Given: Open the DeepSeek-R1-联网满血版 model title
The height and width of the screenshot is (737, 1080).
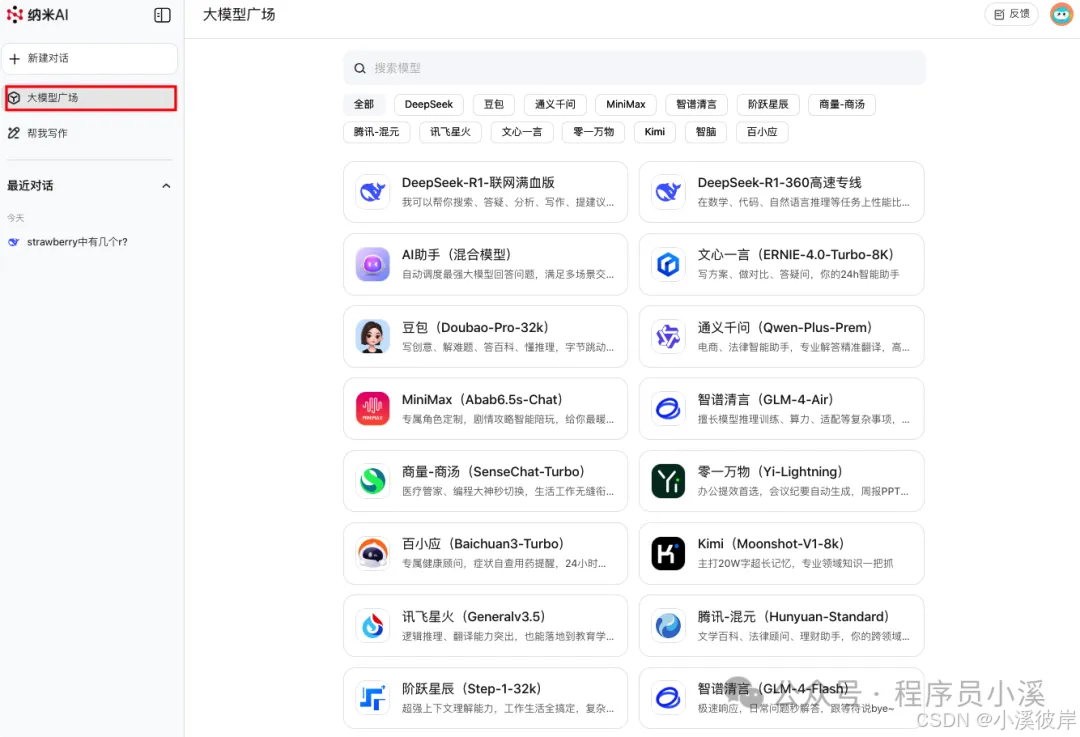Looking at the screenshot, I should [478, 183].
